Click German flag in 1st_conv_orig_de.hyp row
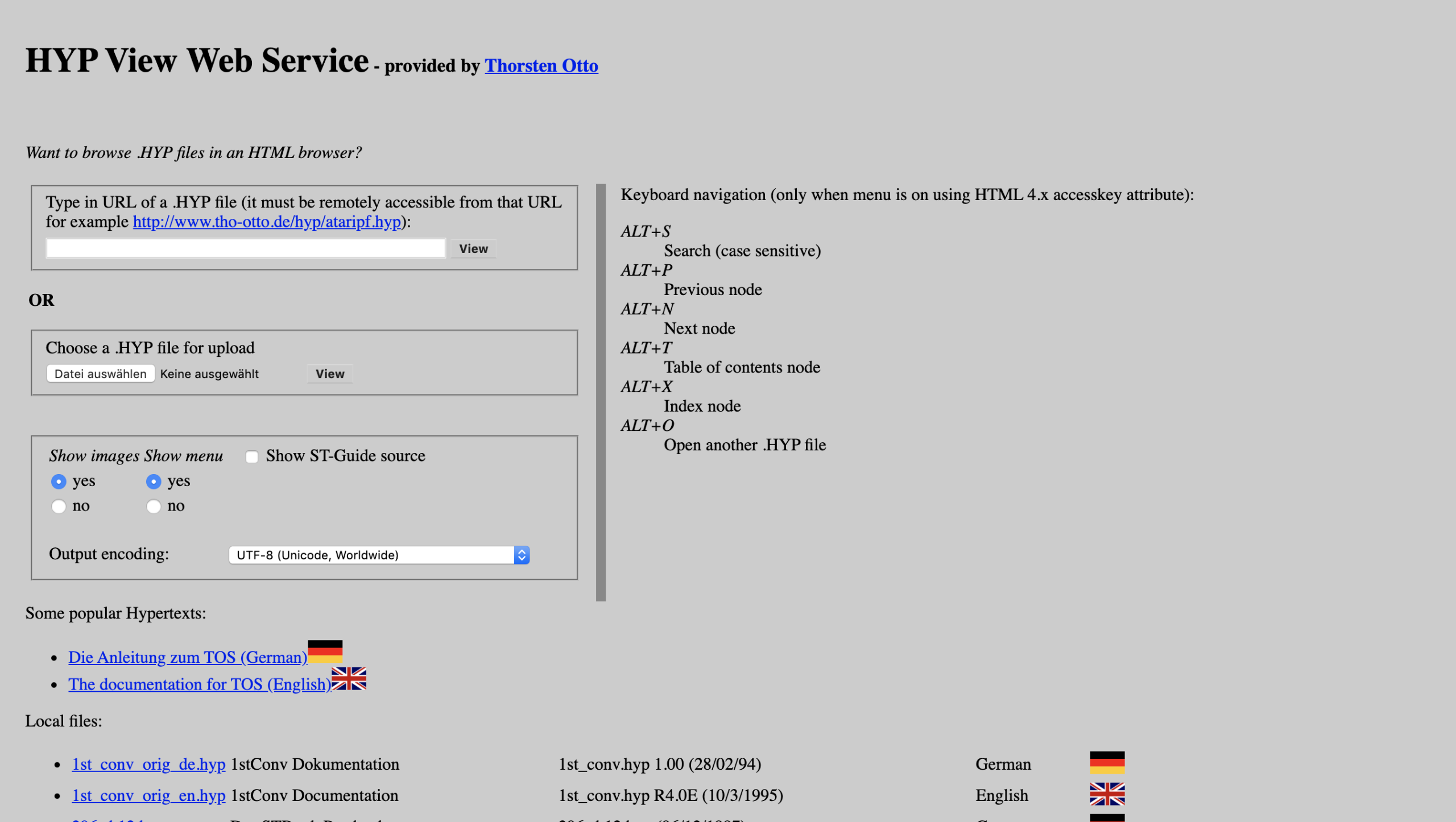The image size is (1456, 822). click(x=1107, y=762)
